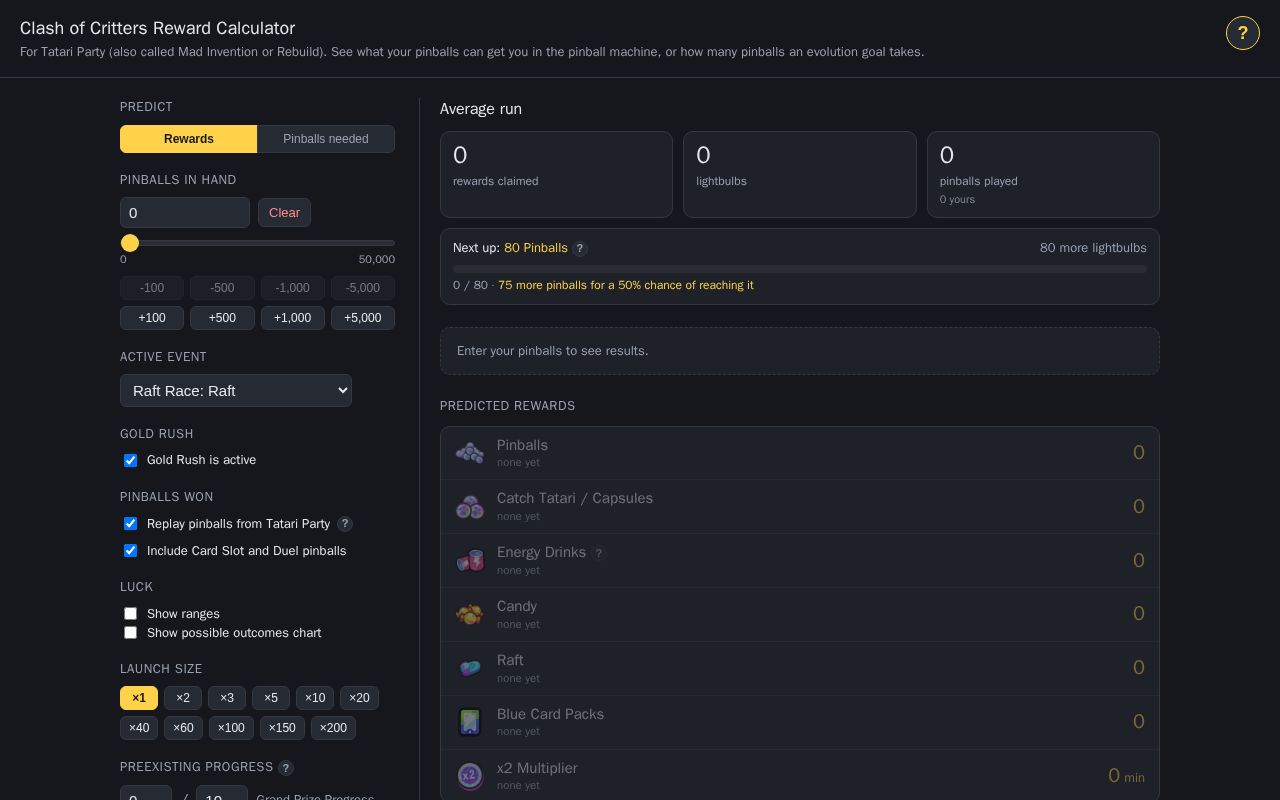Image resolution: width=1280 pixels, height=800 pixels.
Task: Click the Candy reward icon
Action: (x=470, y=614)
